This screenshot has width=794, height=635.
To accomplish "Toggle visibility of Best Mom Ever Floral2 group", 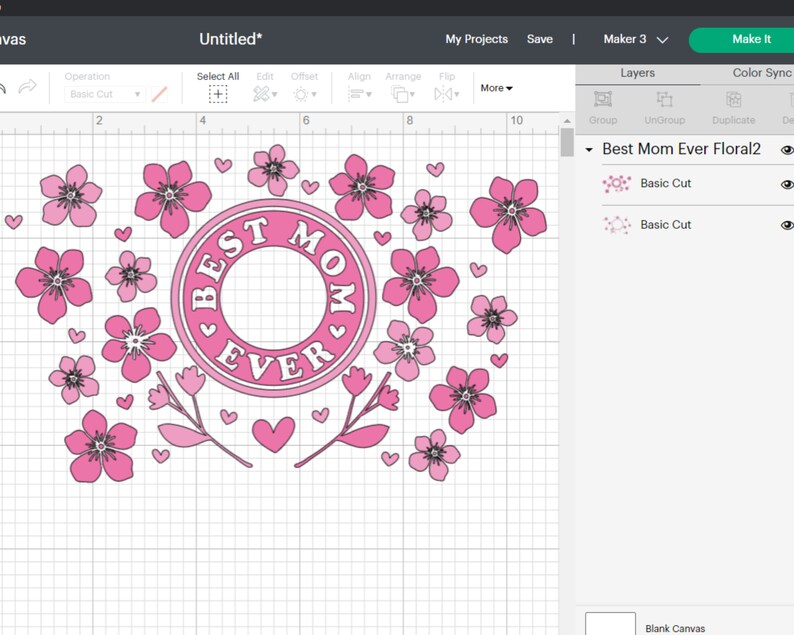I will click(787, 150).
